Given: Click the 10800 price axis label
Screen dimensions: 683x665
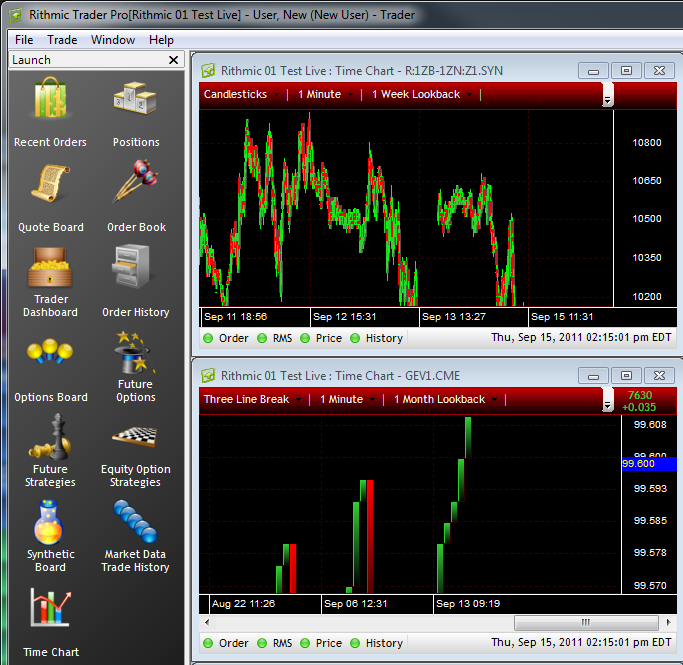Looking at the screenshot, I should point(647,142).
